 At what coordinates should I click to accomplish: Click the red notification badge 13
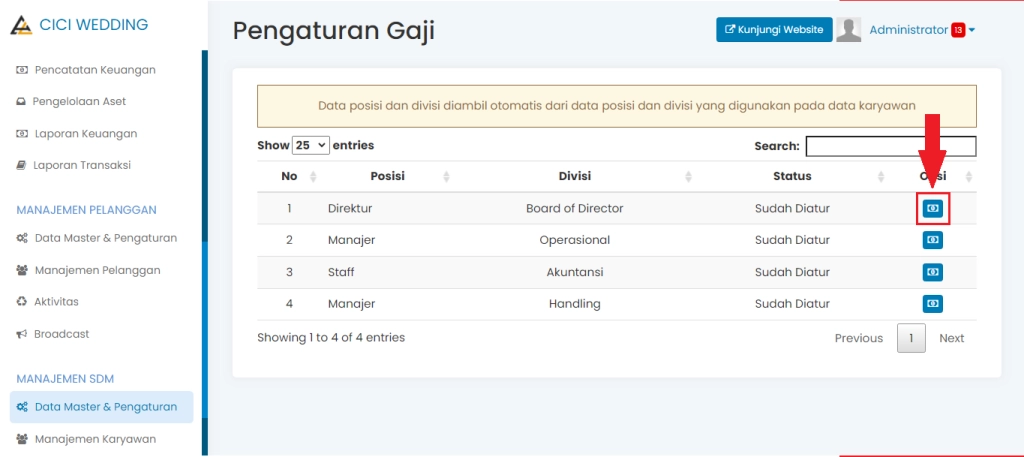(x=958, y=30)
